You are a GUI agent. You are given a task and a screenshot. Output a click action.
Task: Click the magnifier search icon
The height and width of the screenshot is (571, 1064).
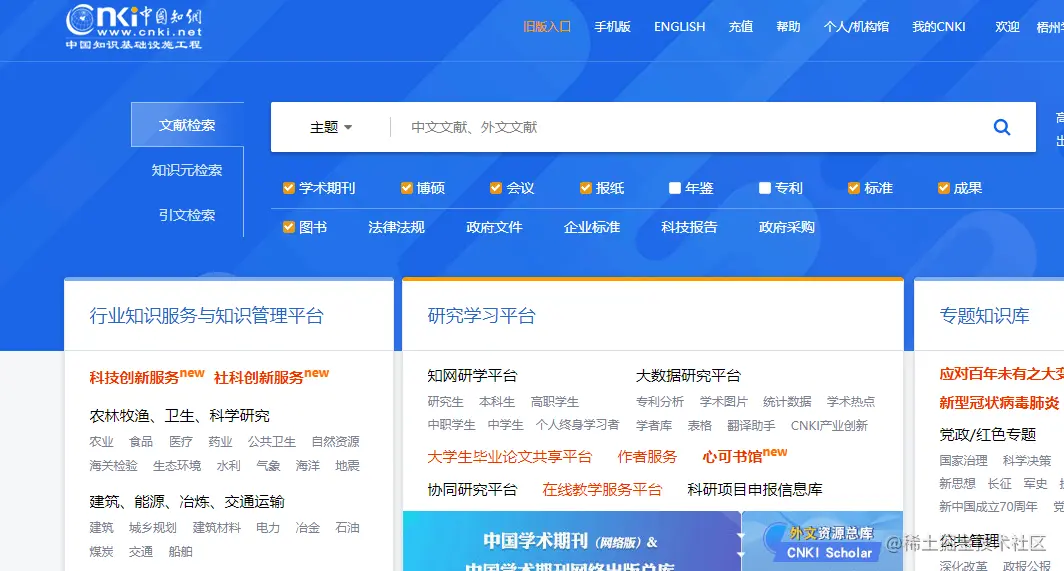[1002, 127]
